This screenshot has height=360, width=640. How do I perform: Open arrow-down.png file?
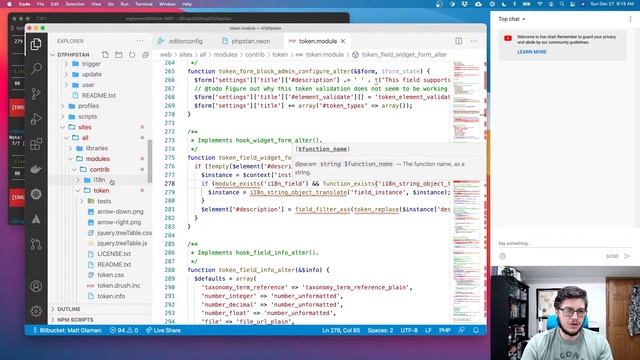[120, 212]
